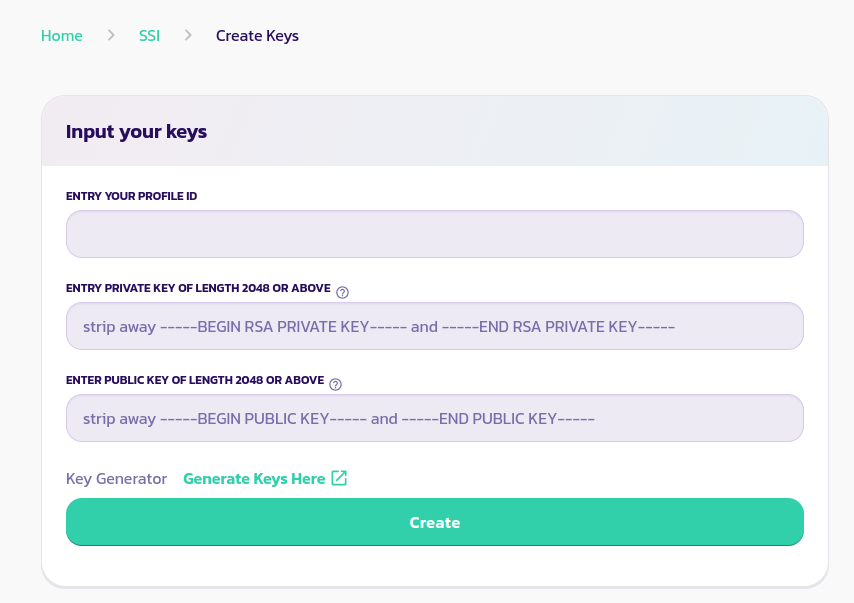Focus the profile ID input field
This screenshot has height=603, width=854.
point(434,234)
